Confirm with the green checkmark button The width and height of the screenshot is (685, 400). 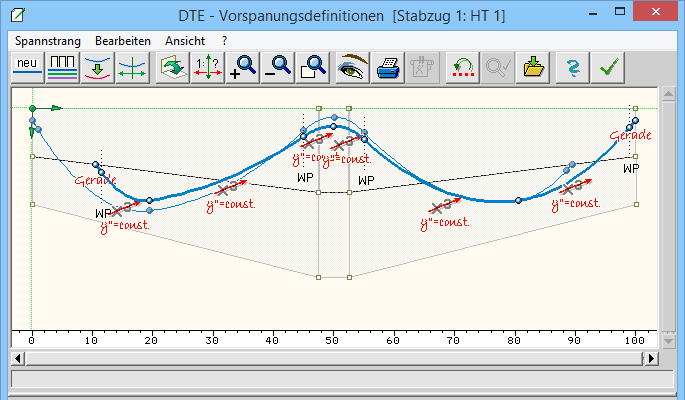pos(607,68)
